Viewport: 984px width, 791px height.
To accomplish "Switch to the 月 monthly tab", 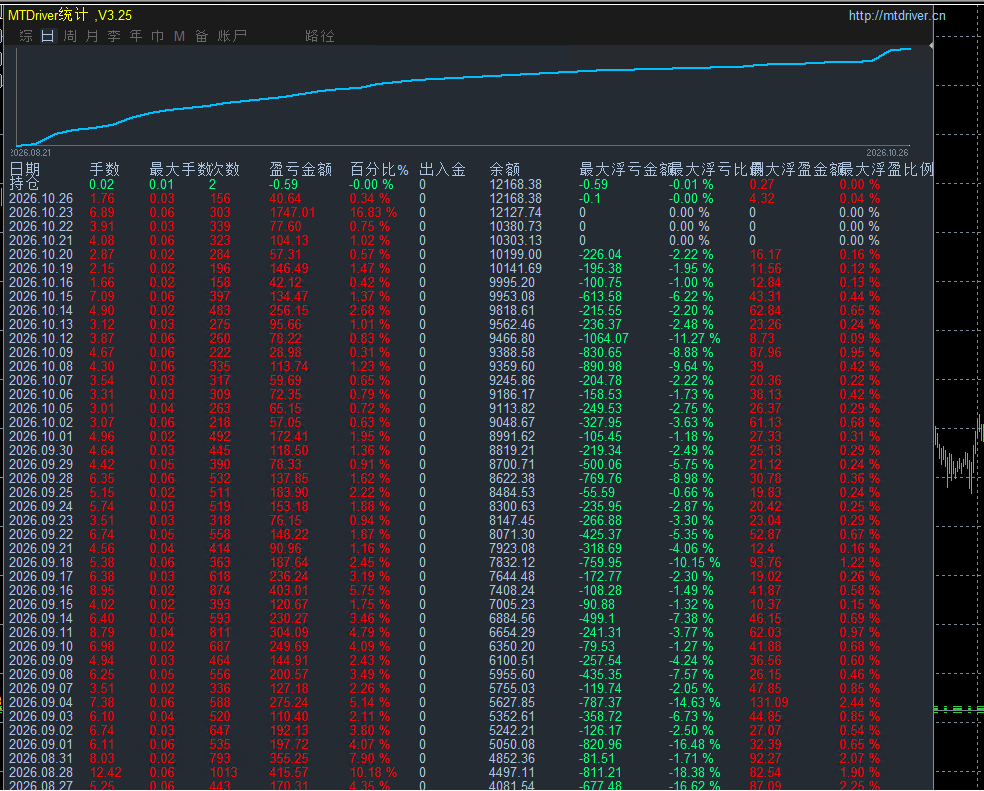I will (92, 36).
